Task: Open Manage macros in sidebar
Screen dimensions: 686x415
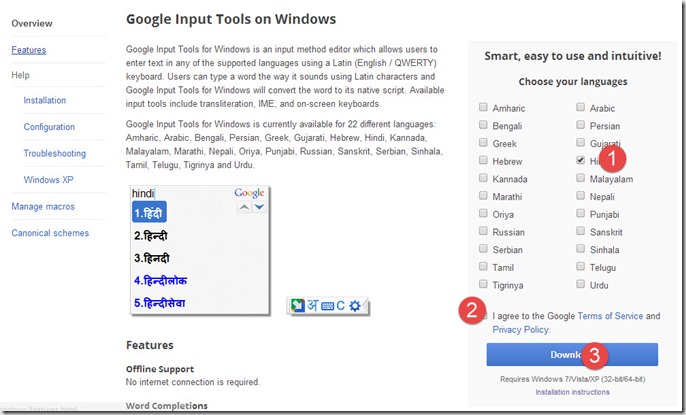Action: tap(43, 206)
